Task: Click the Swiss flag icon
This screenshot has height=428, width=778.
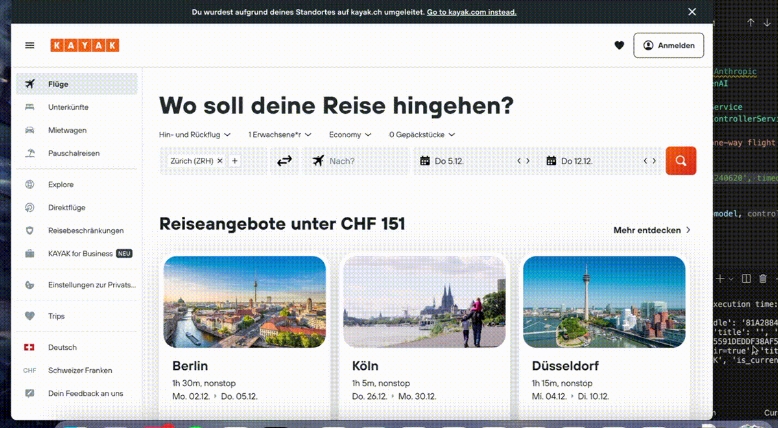Action: [29, 347]
